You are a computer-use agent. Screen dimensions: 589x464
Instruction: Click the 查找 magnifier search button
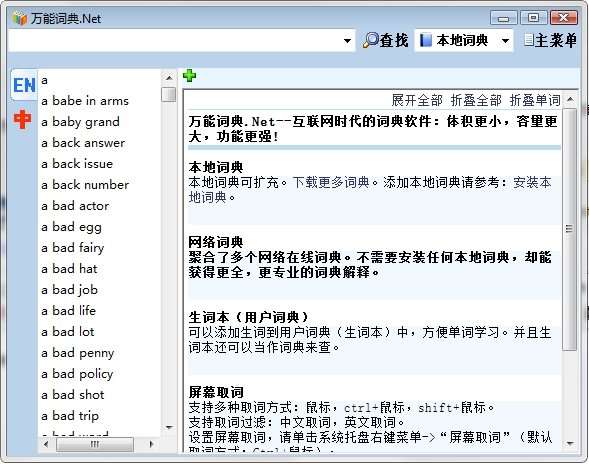(x=385, y=40)
